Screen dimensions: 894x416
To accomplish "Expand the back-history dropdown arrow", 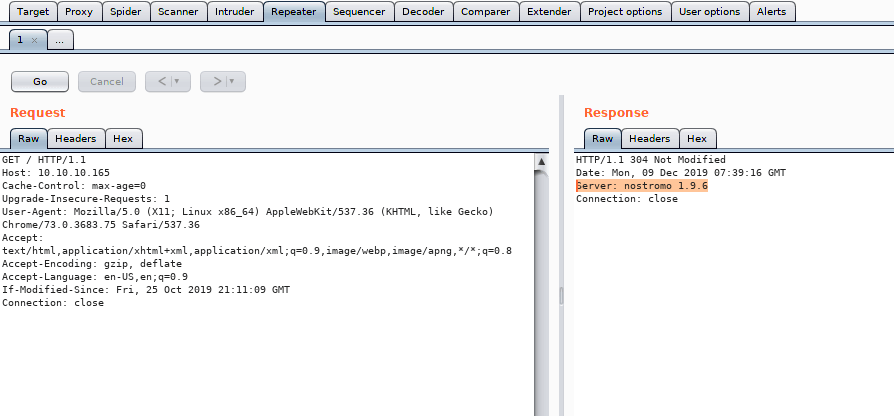I will 177,81.
